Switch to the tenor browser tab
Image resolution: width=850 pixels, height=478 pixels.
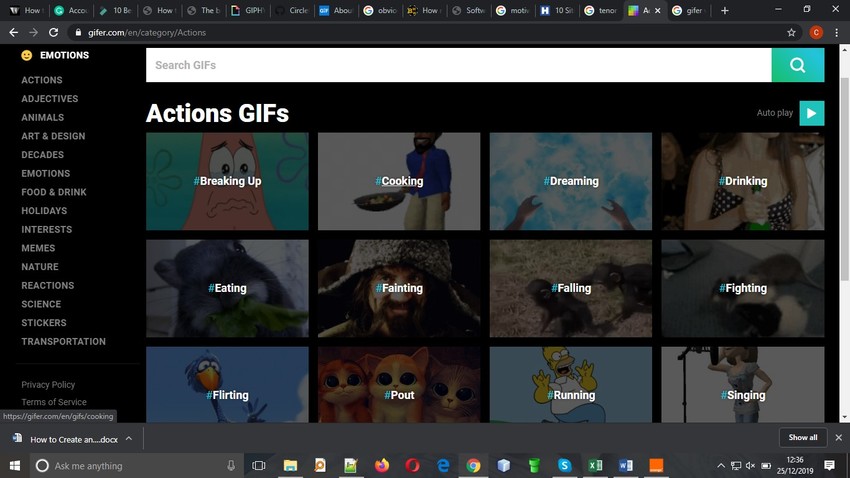(601, 10)
